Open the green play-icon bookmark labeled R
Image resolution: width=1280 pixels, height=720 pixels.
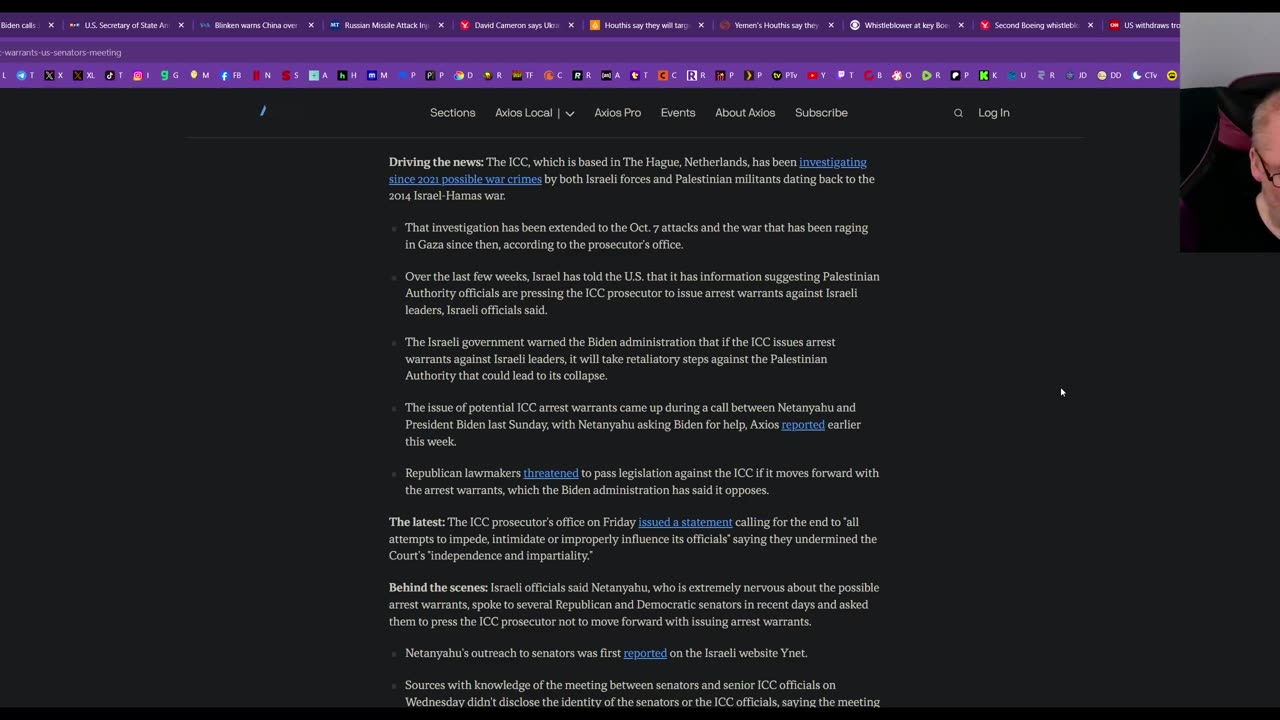[x=931, y=75]
